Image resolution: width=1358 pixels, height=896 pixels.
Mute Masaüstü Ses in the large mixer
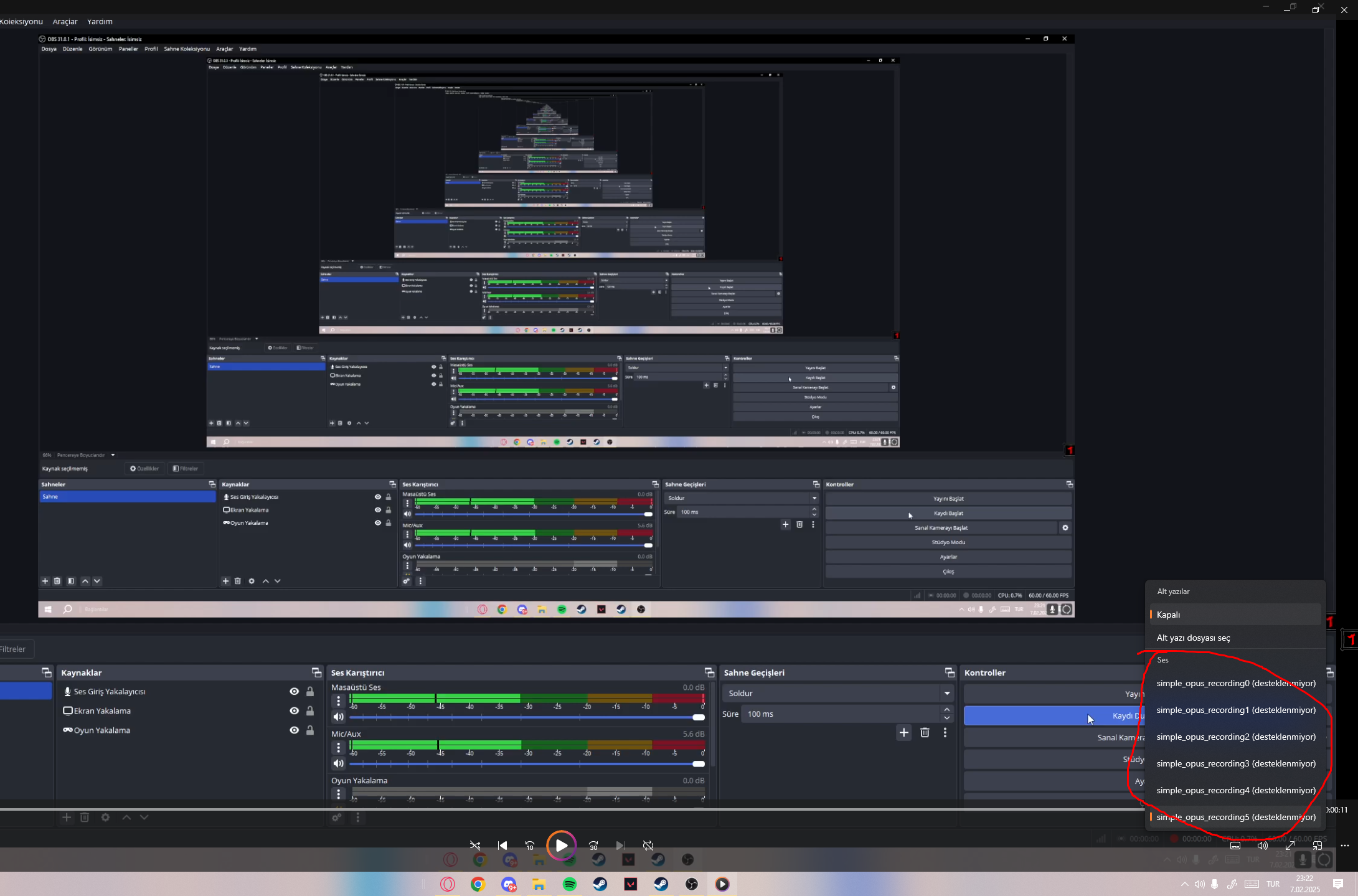click(338, 717)
